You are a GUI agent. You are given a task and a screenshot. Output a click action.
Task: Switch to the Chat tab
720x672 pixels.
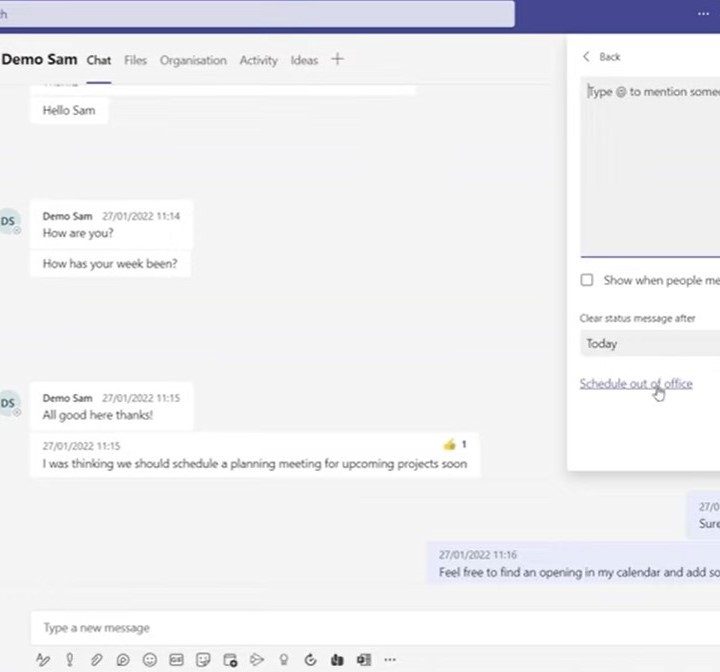(x=99, y=60)
